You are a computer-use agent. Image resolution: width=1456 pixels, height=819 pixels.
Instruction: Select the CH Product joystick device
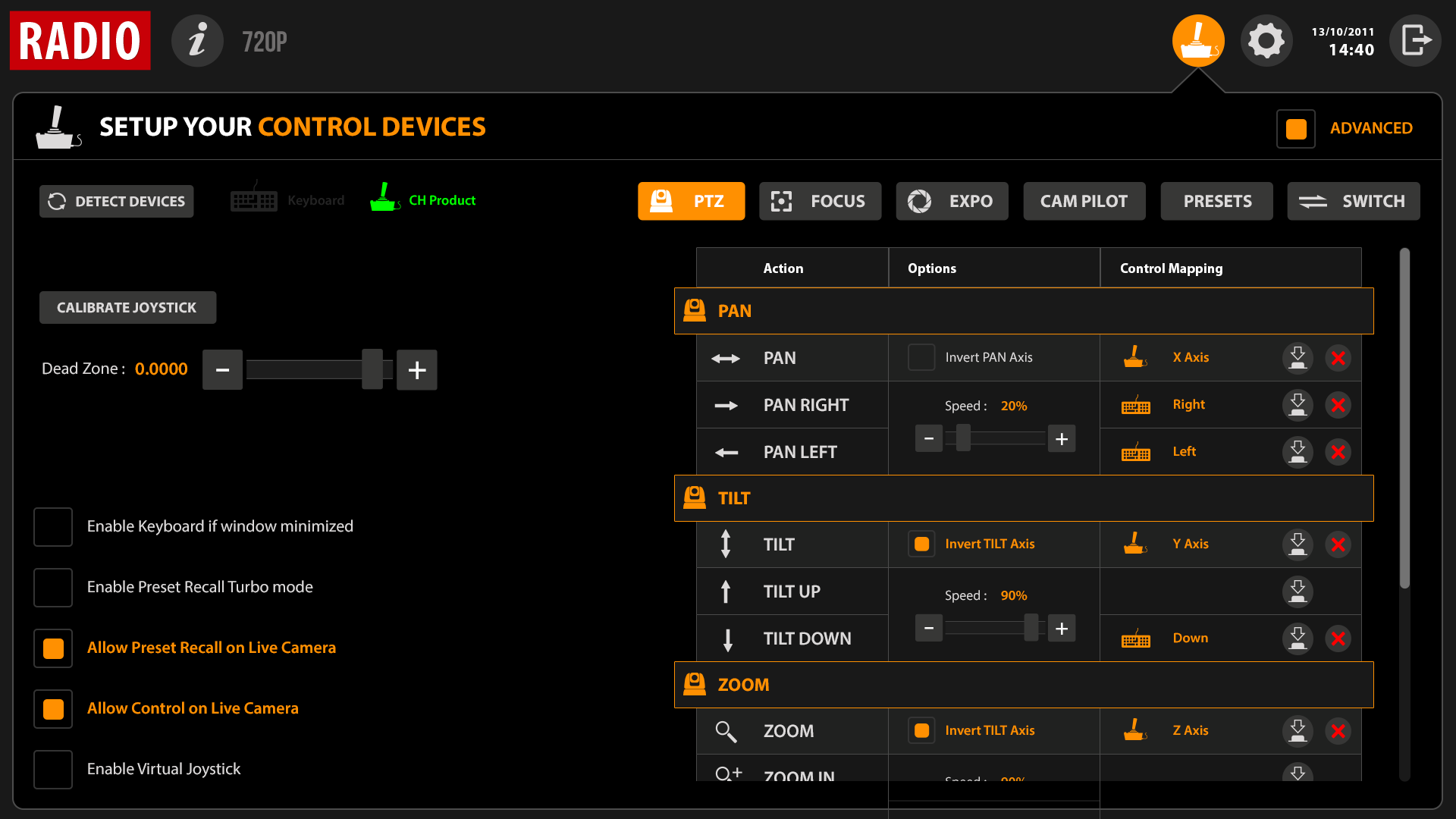click(423, 200)
